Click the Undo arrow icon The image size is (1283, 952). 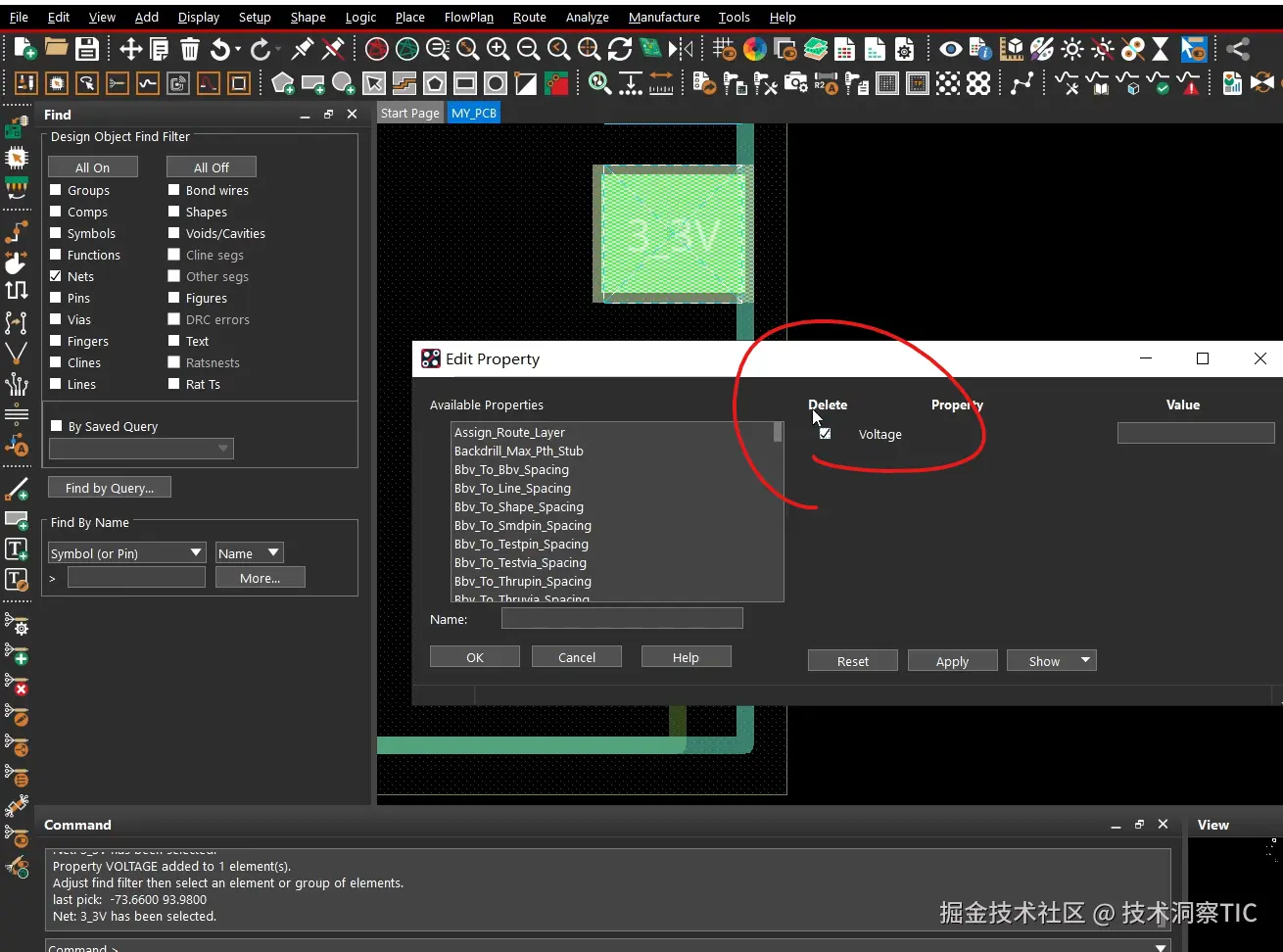coord(220,49)
